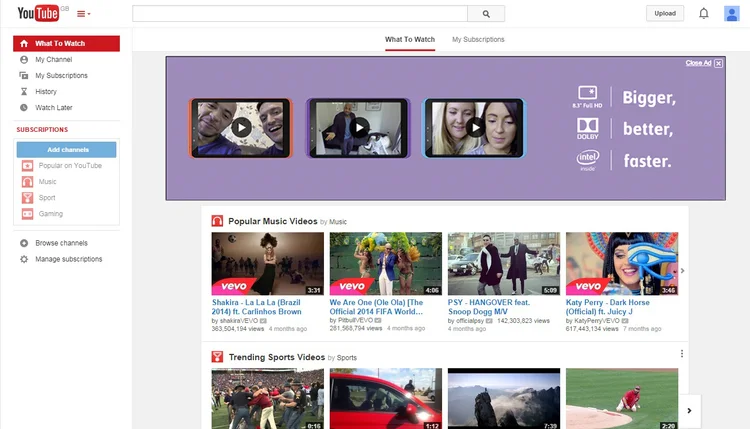Viewport: 750px width, 429px height.
Task: Open the Shakira La La La thumbnail
Action: (267, 264)
